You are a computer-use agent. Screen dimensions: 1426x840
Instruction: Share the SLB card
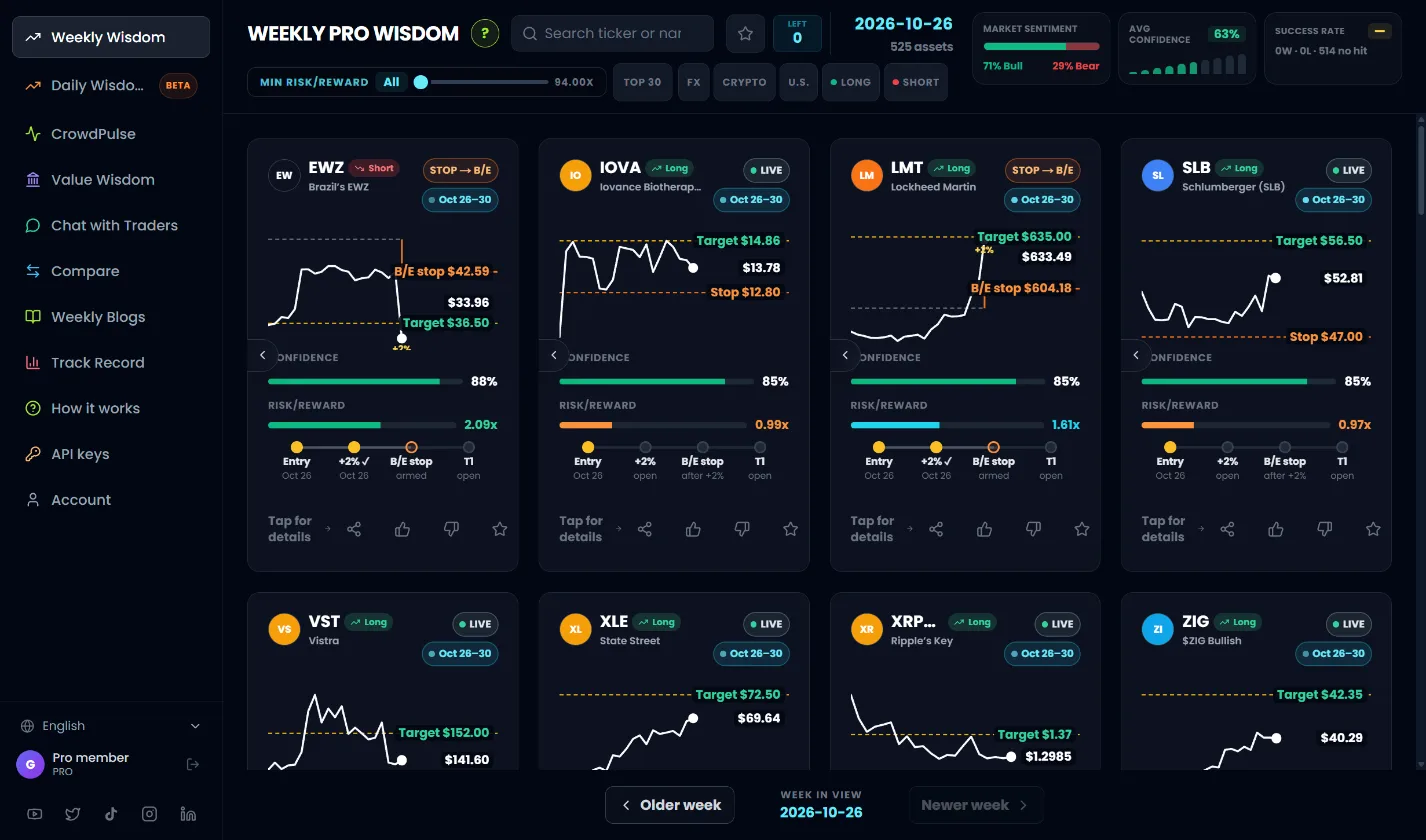pyautogui.click(x=1227, y=529)
